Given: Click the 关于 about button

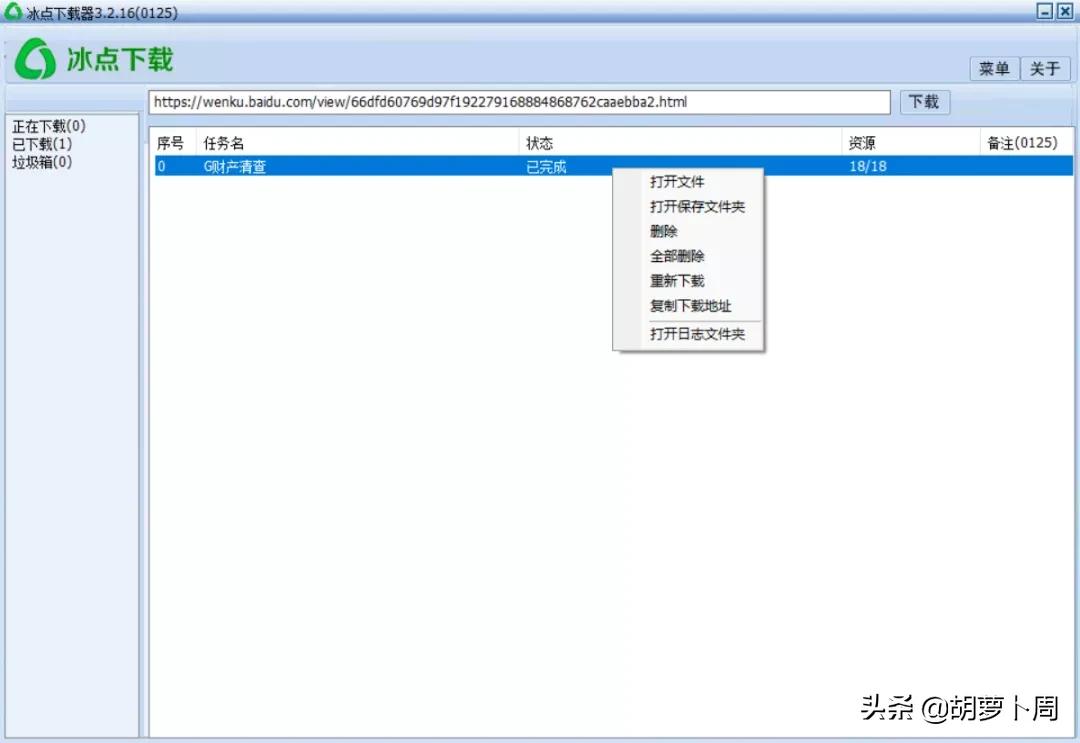Looking at the screenshot, I should [1044, 68].
